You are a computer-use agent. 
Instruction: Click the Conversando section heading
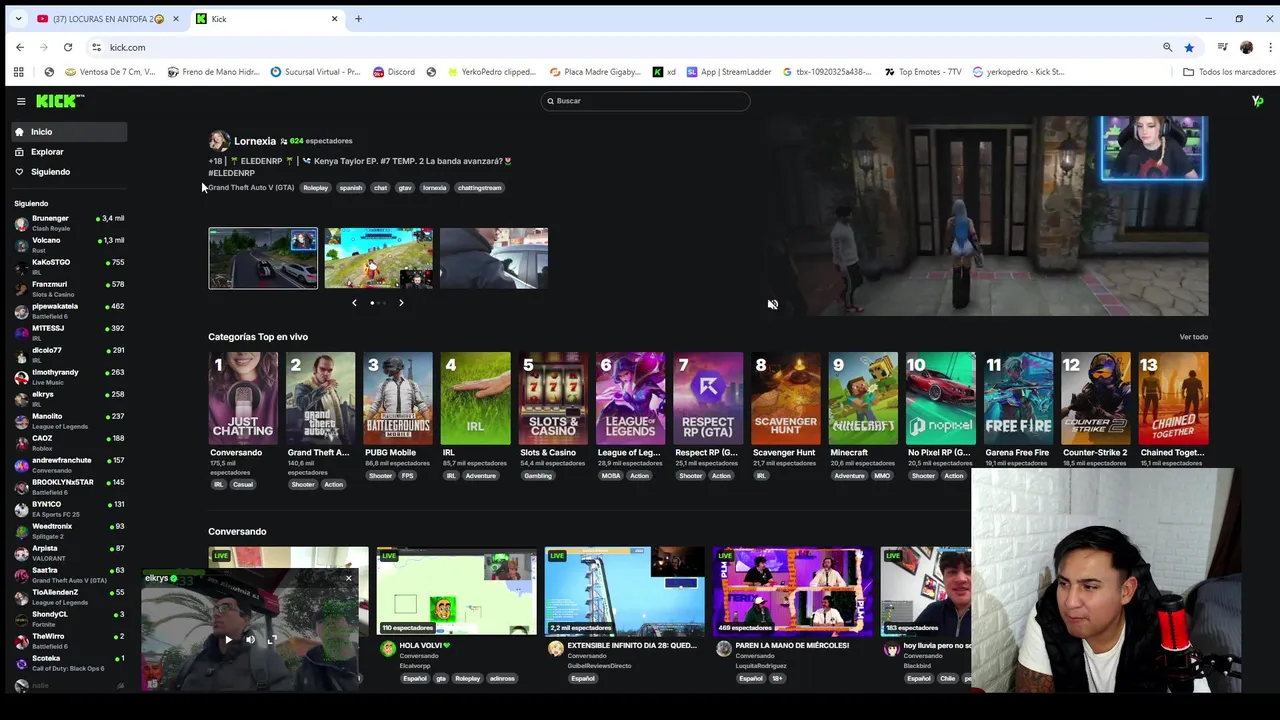[237, 531]
